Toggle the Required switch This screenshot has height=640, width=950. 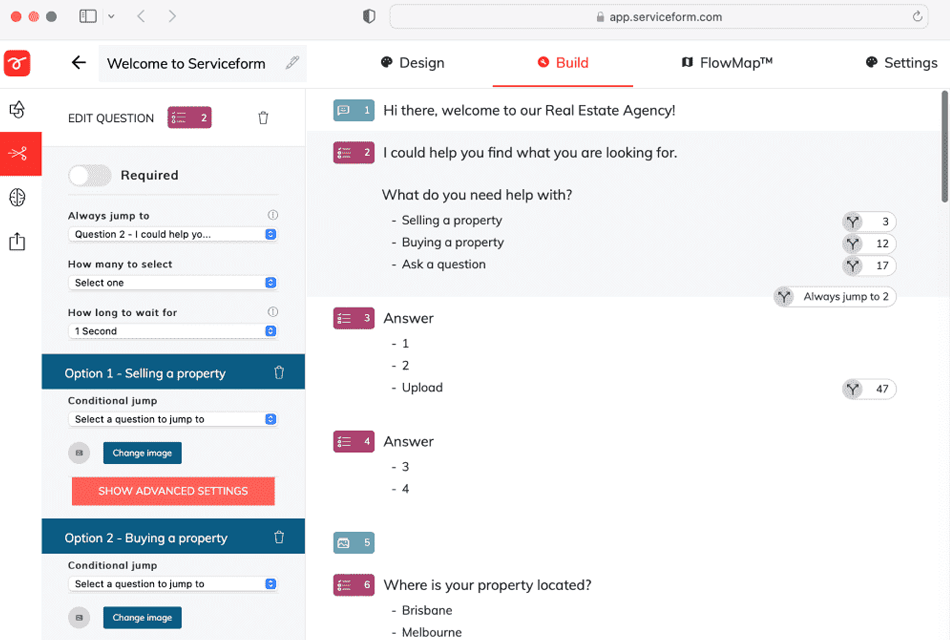pyautogui.click(x=89, y=175)
